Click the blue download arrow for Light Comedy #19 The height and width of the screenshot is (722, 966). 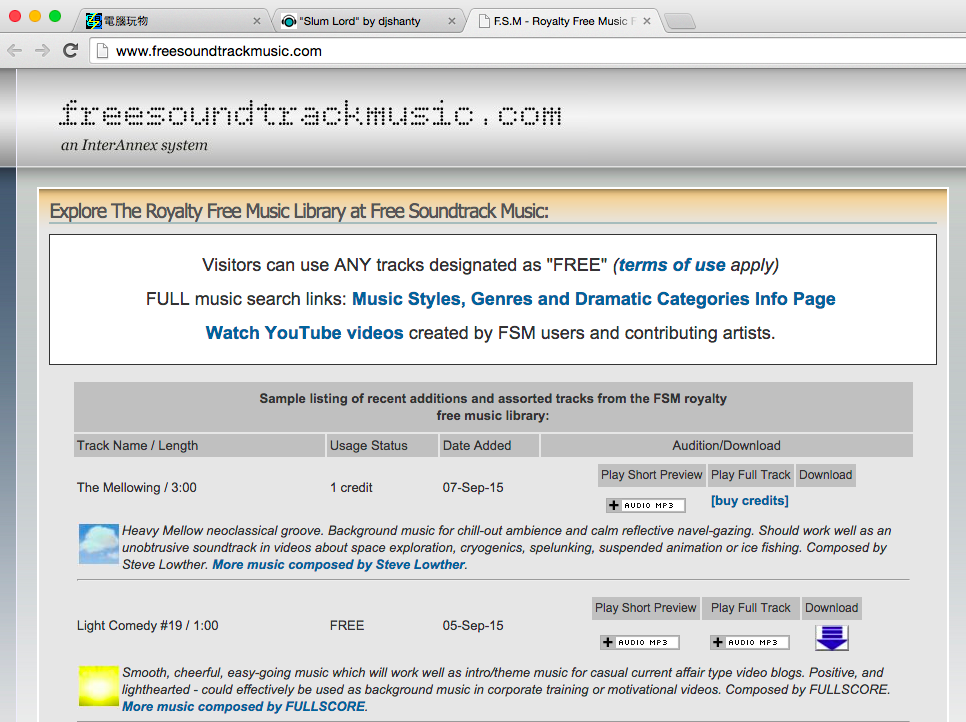click(832, 638)
